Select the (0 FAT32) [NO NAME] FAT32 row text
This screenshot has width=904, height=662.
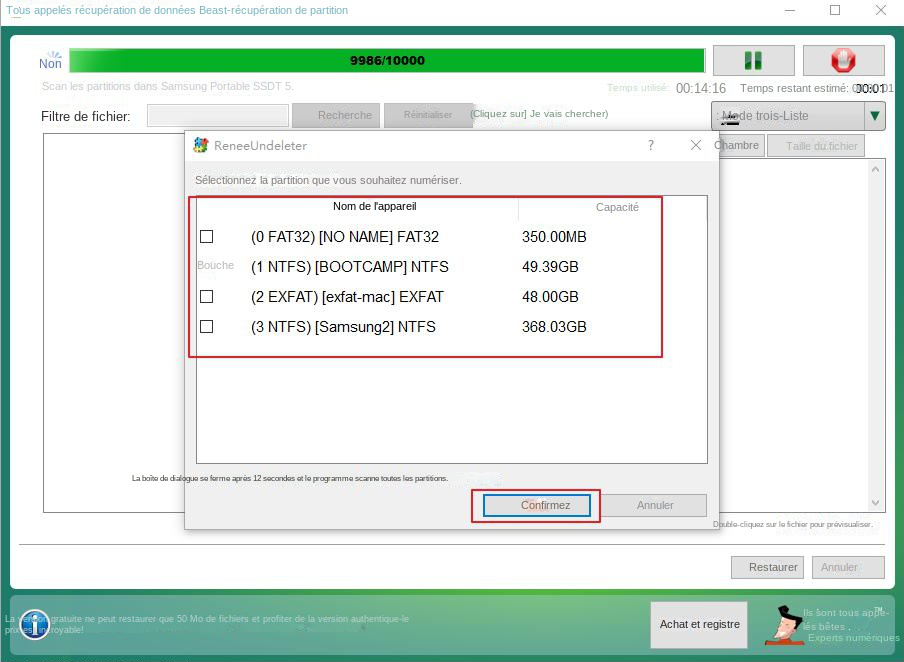345,236
